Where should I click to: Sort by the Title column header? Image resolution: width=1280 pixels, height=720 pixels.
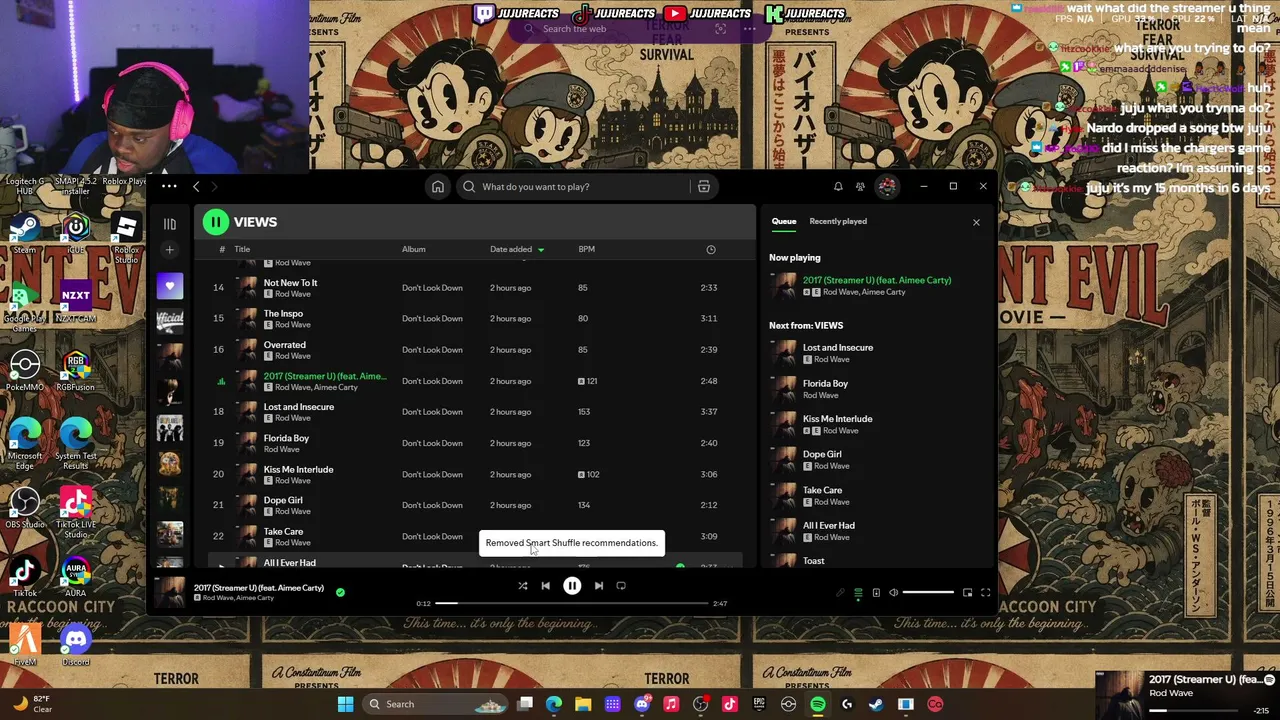click(242, 249)
